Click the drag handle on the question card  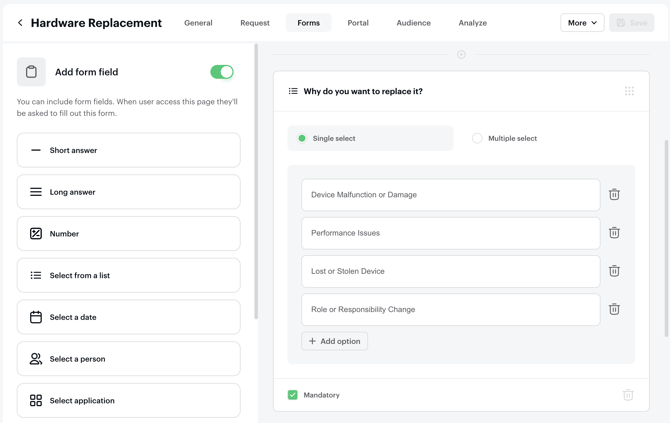tap(629, 91)
